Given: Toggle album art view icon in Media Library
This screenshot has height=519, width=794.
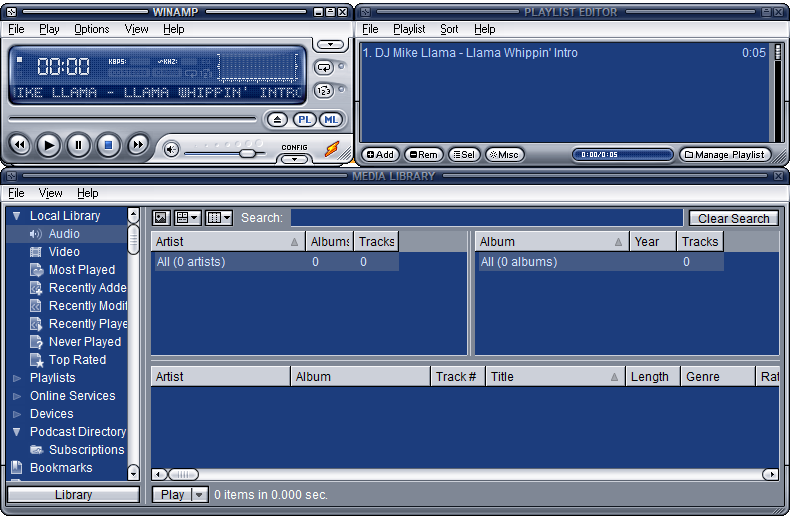Looking at the screenshot, I should pyautogui.click(x=161, y=218).
